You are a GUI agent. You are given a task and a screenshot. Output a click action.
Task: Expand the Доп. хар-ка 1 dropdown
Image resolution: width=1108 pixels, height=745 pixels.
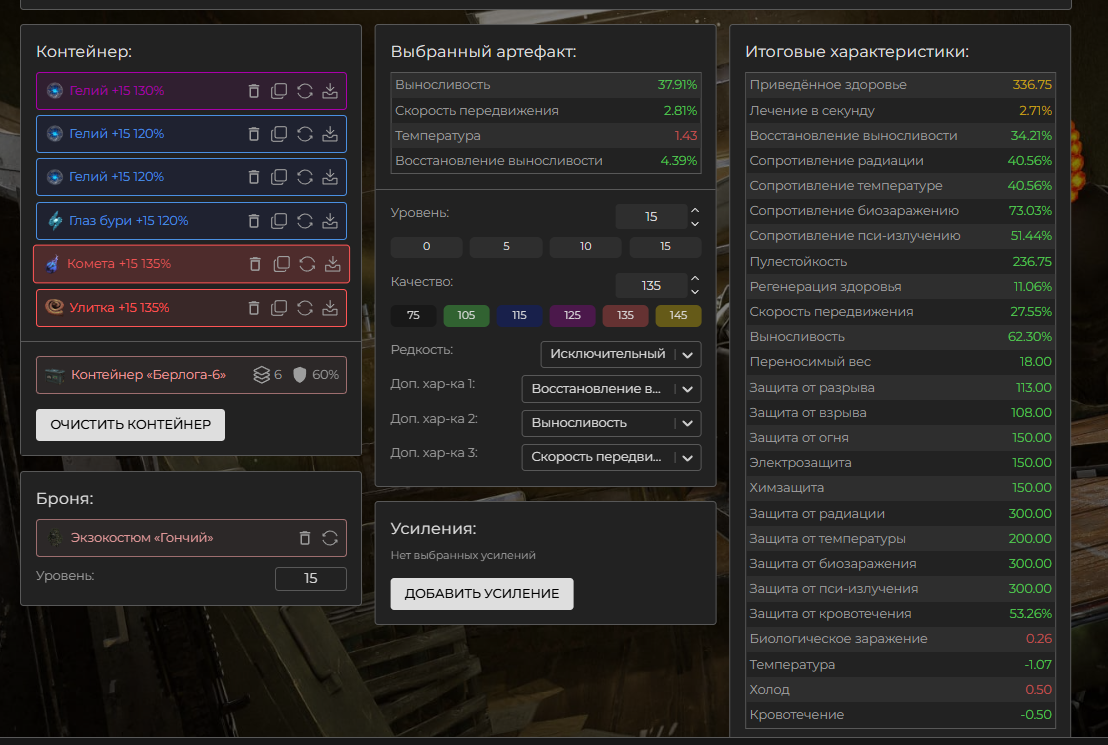point(611,388)
